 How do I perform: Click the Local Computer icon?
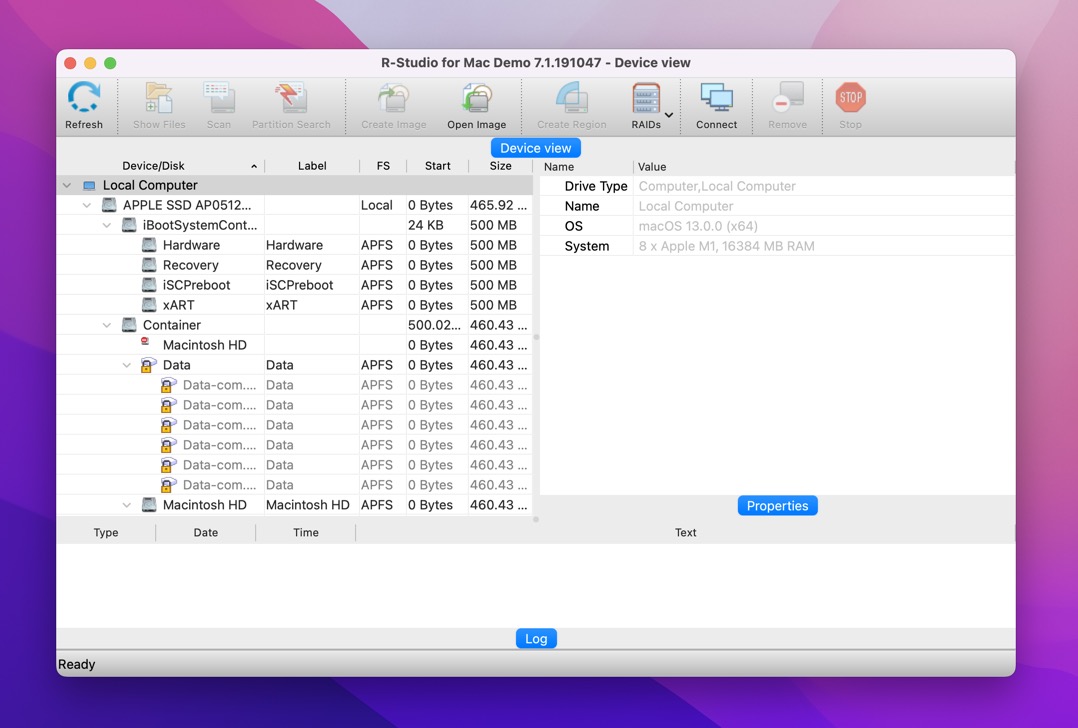point(89,186)
